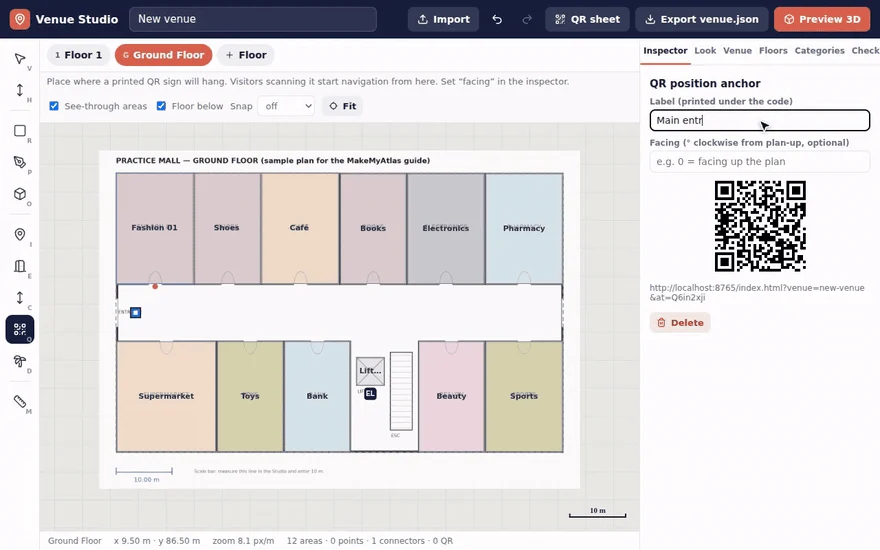Choose the map pin point tool
880x550 pixels.
(20, 235)
